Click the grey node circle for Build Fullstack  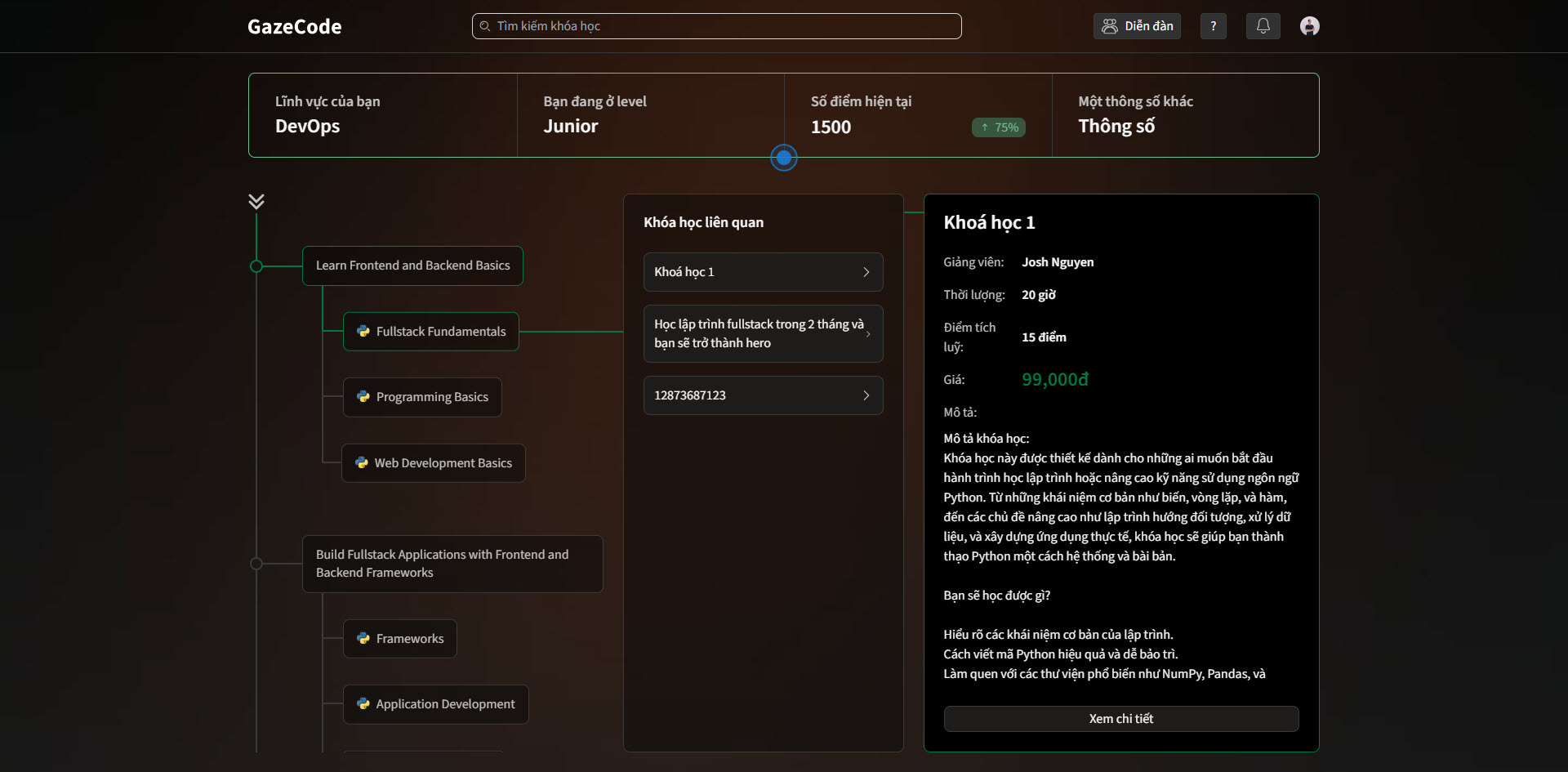point(256,564)
